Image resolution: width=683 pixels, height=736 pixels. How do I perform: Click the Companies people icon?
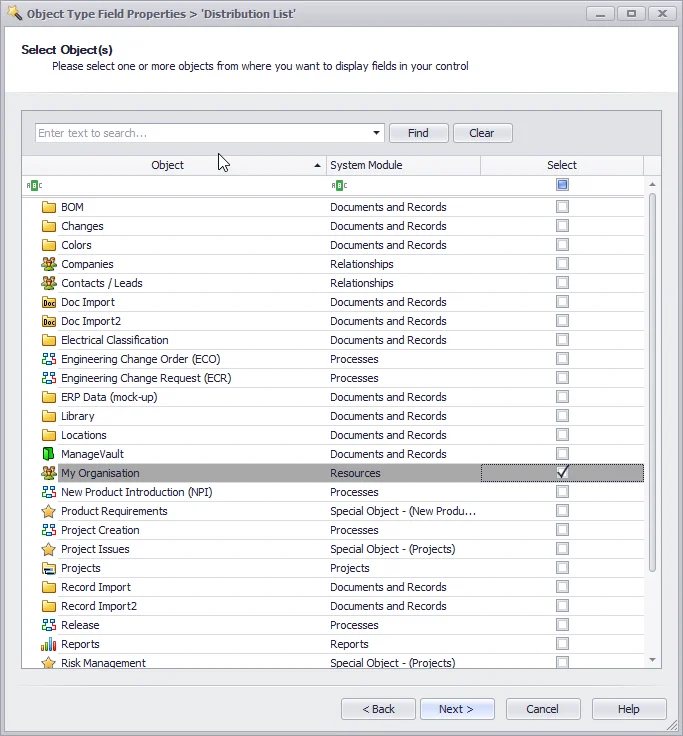48,264
